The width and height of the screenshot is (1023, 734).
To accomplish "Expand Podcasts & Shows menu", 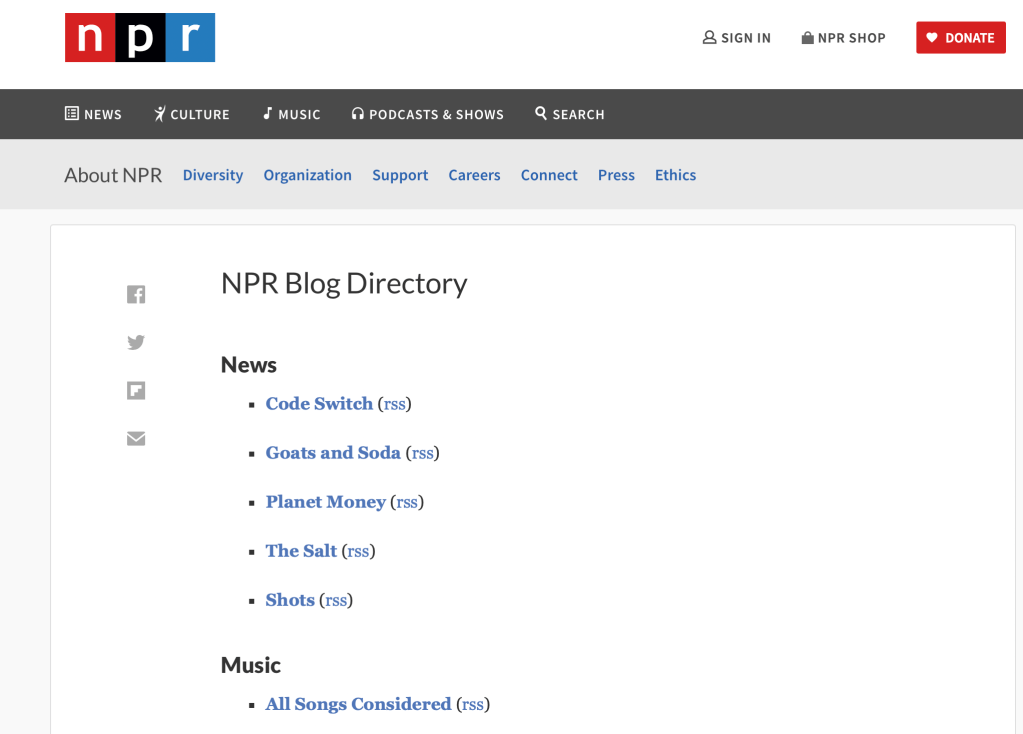I will (x=427, y=114).
